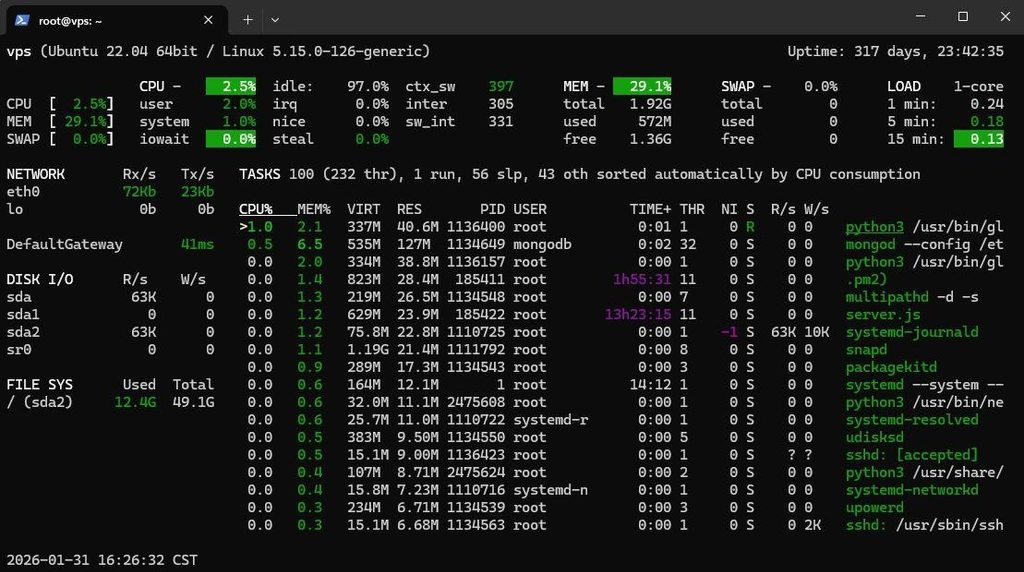Click the multipathd -d -s process
The height and width of the screenshot is (572, 1024).
(912, 297)
